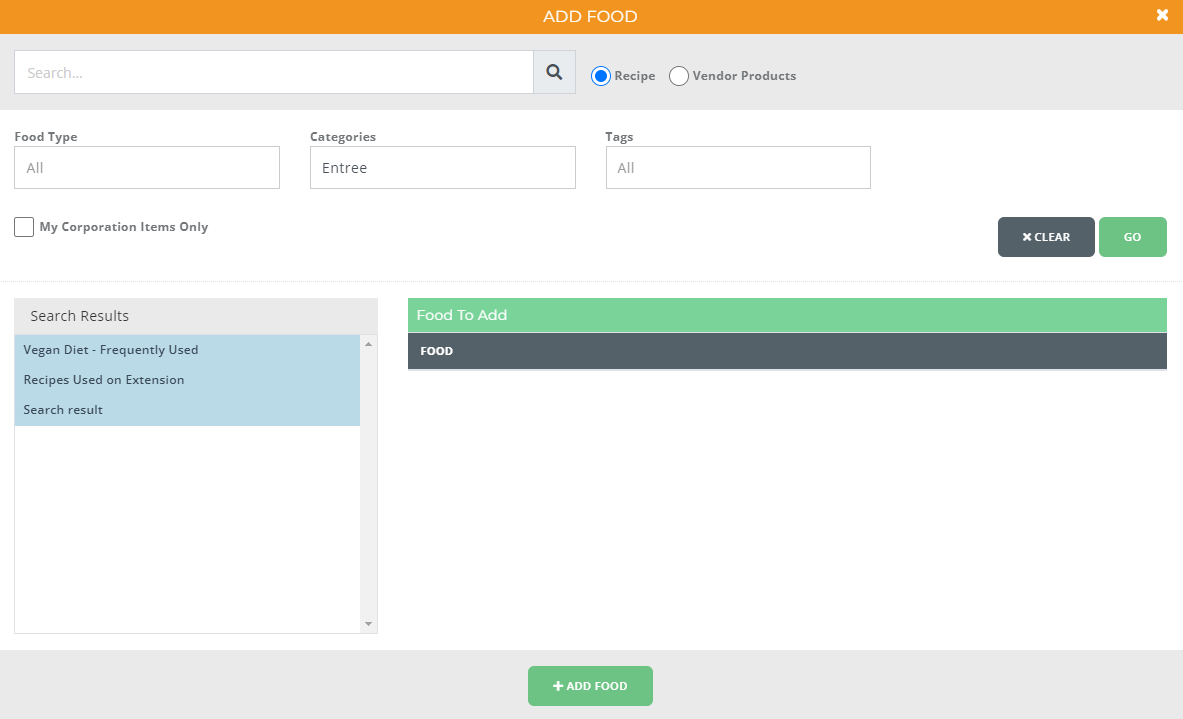This screenshot has width=1183, height=719.
Task: Select Recipes Used on Extension result
Action: pyautogui.click(x=103, y=380)
